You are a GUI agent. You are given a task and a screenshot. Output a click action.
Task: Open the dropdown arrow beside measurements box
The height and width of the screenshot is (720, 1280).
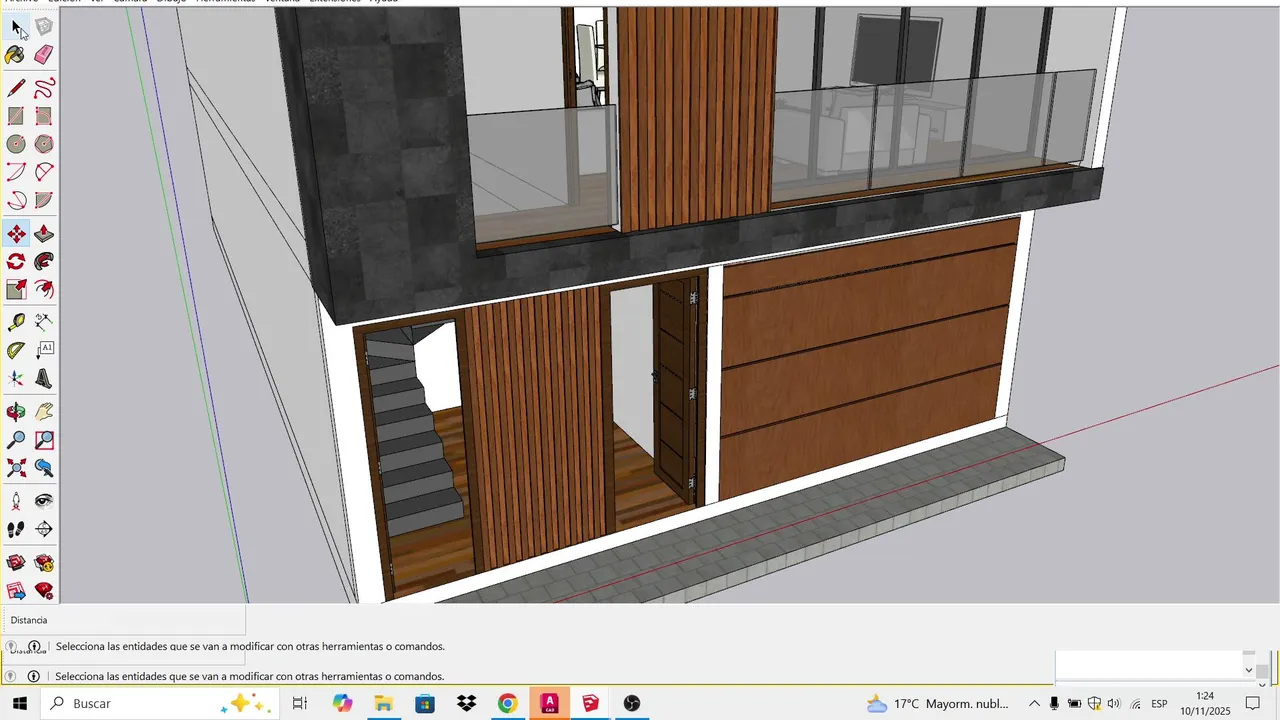coord(1248,670)
